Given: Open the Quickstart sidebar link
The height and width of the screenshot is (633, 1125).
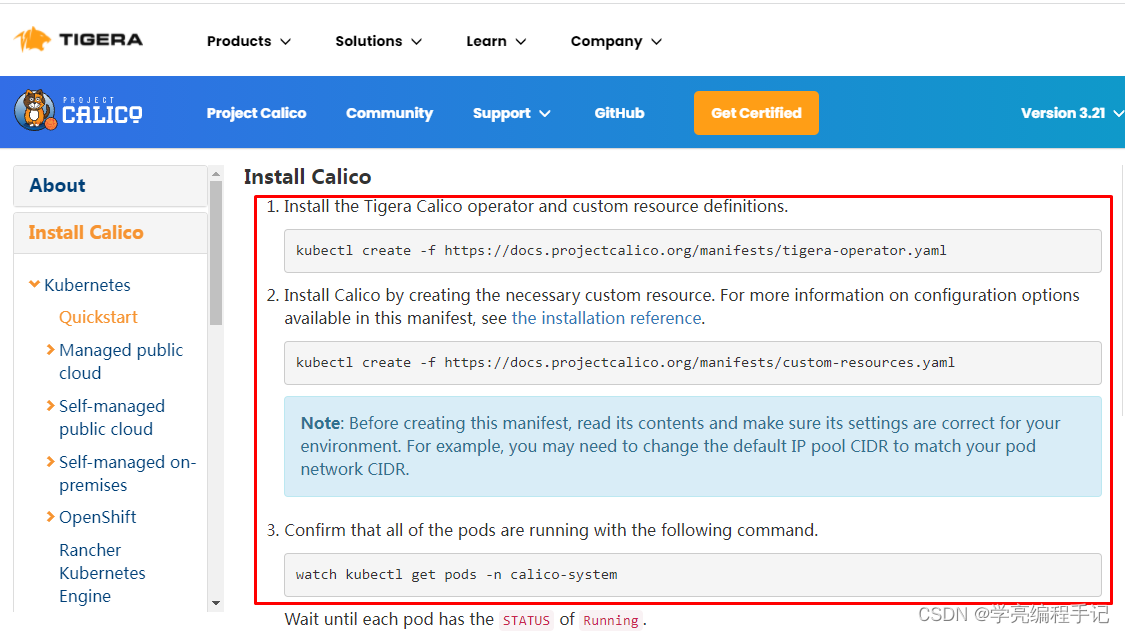Looking at the screenshot, I should pyautogui.click(x=98, y=317).
